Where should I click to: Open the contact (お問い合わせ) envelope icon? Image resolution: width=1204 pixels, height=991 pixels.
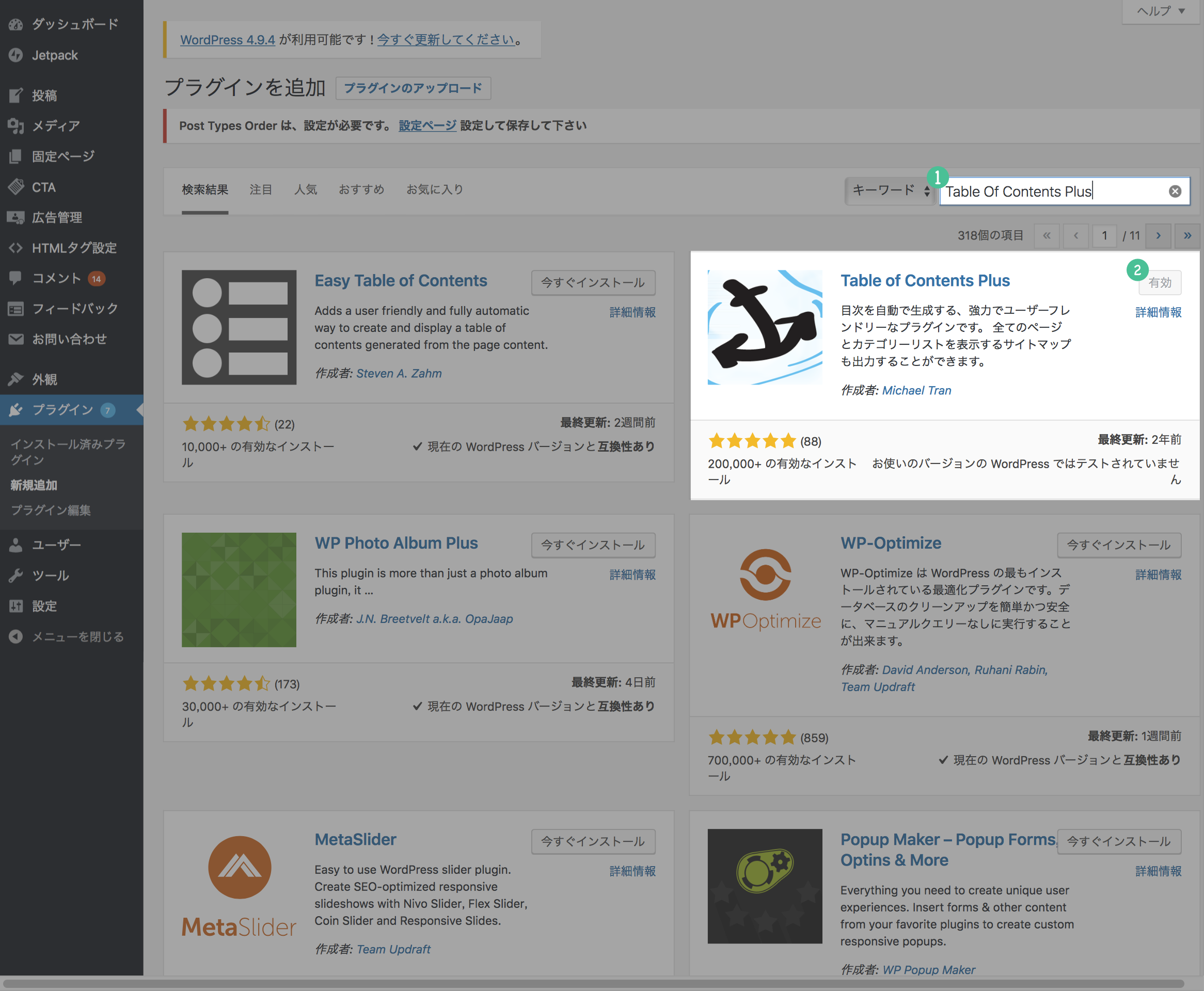[15, 339]
